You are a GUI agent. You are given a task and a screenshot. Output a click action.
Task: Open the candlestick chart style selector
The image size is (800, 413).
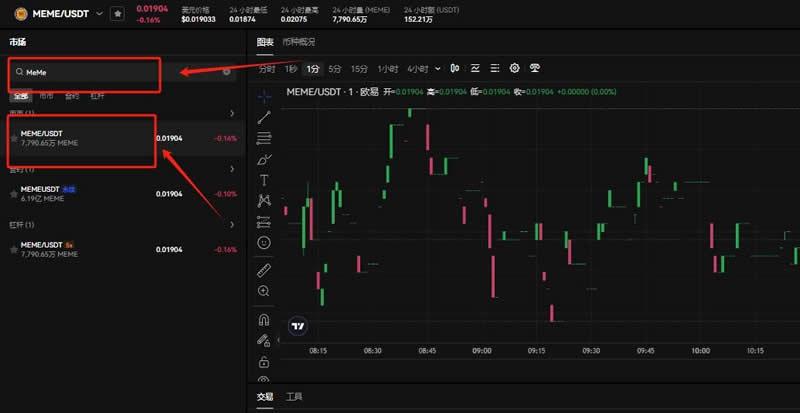coord(455,68)
